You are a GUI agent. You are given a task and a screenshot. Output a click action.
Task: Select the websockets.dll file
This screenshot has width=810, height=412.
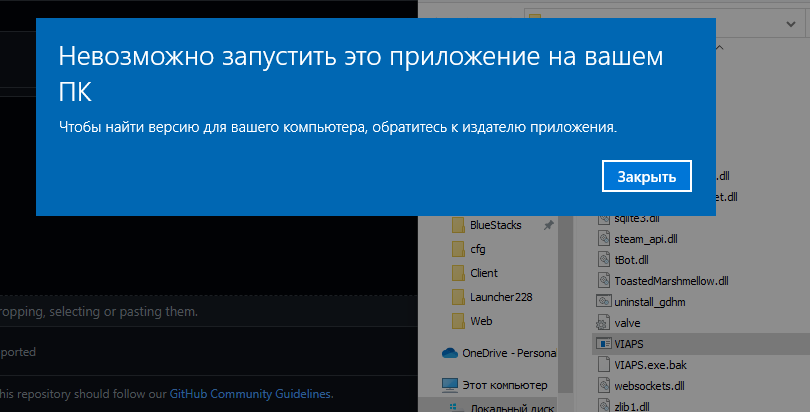pos(649,386)
